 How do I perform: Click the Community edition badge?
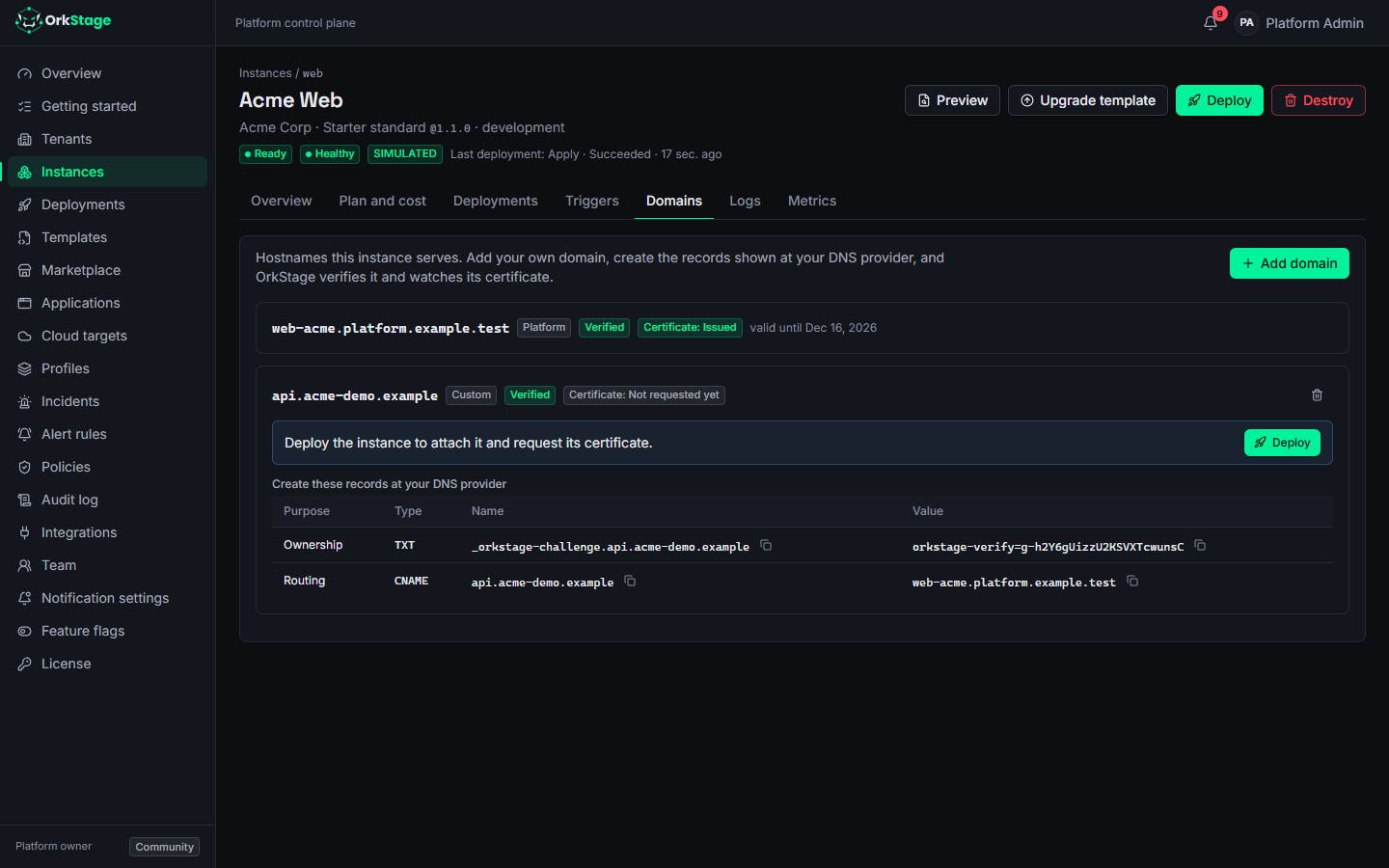pyautogui.click(x=165, y=847)
